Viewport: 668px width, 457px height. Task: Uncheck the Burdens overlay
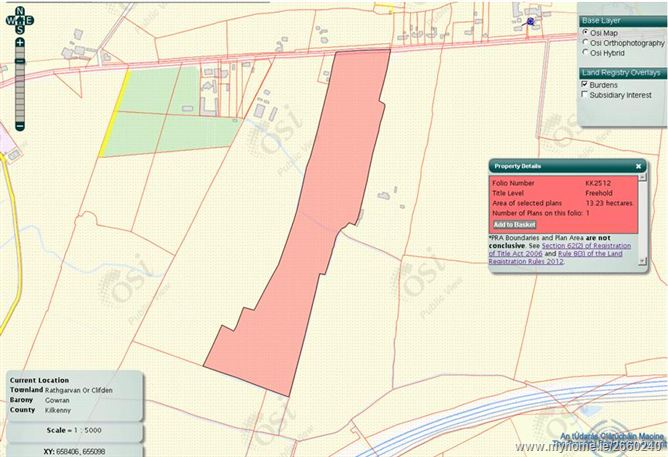tap(586, 85)
